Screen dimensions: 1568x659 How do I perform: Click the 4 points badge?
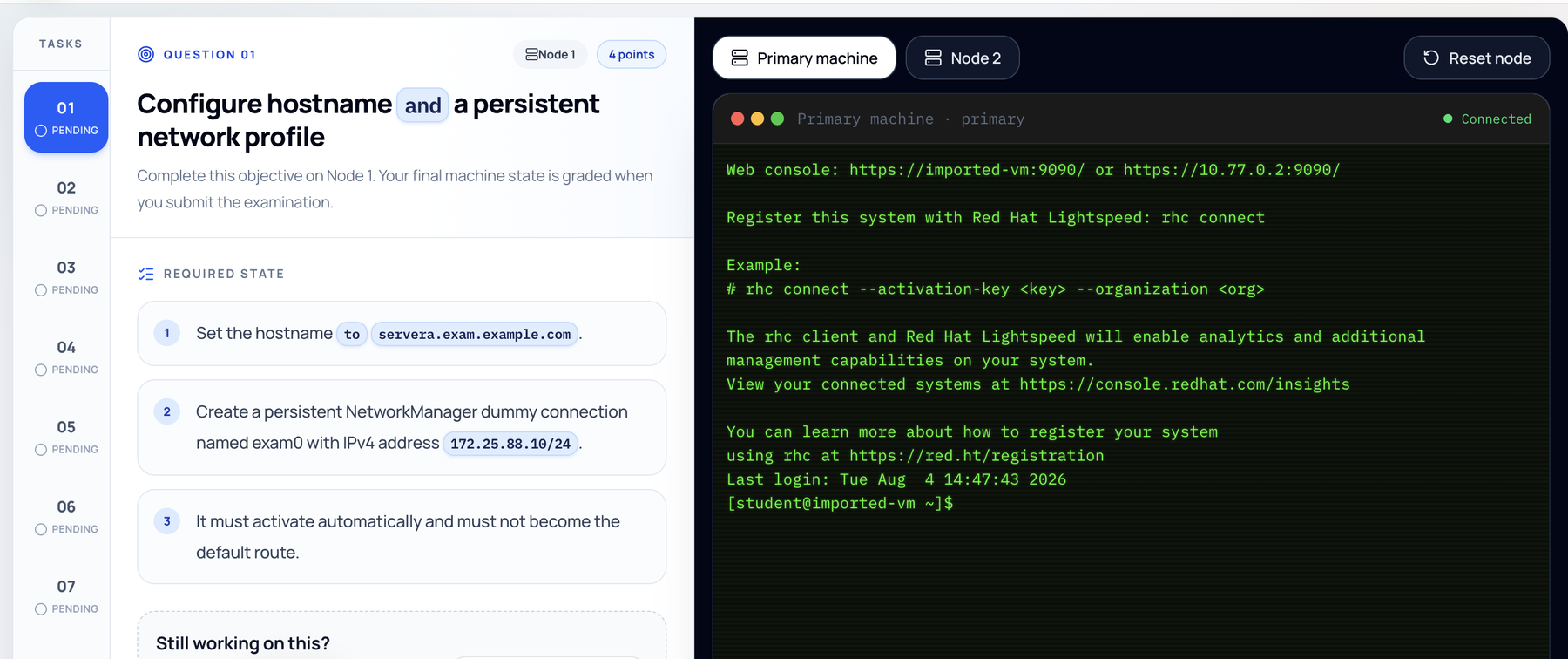(x=632, y=54)
